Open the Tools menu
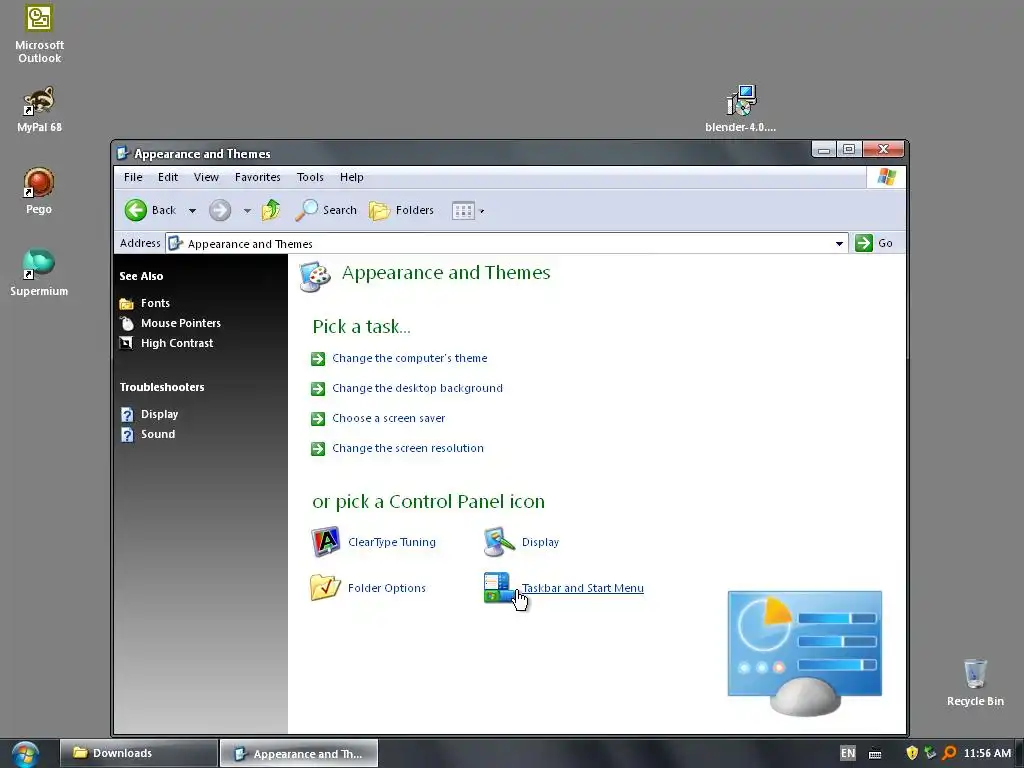The height and width of the screenshot is (768, 1024). point(310,177)
